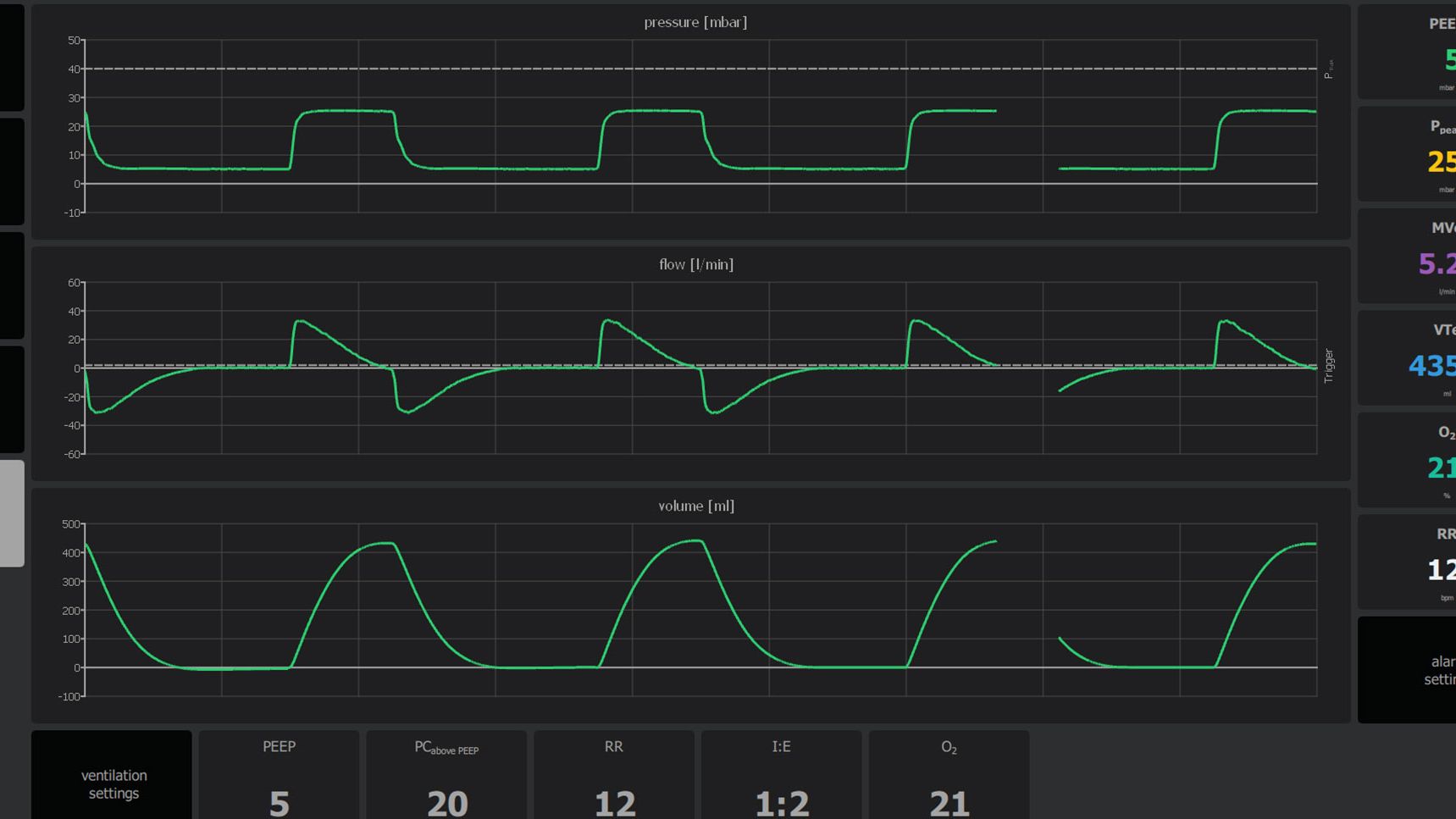
Task: Click the measured O2 percent tile on right
Action: tap(1406, 461)
